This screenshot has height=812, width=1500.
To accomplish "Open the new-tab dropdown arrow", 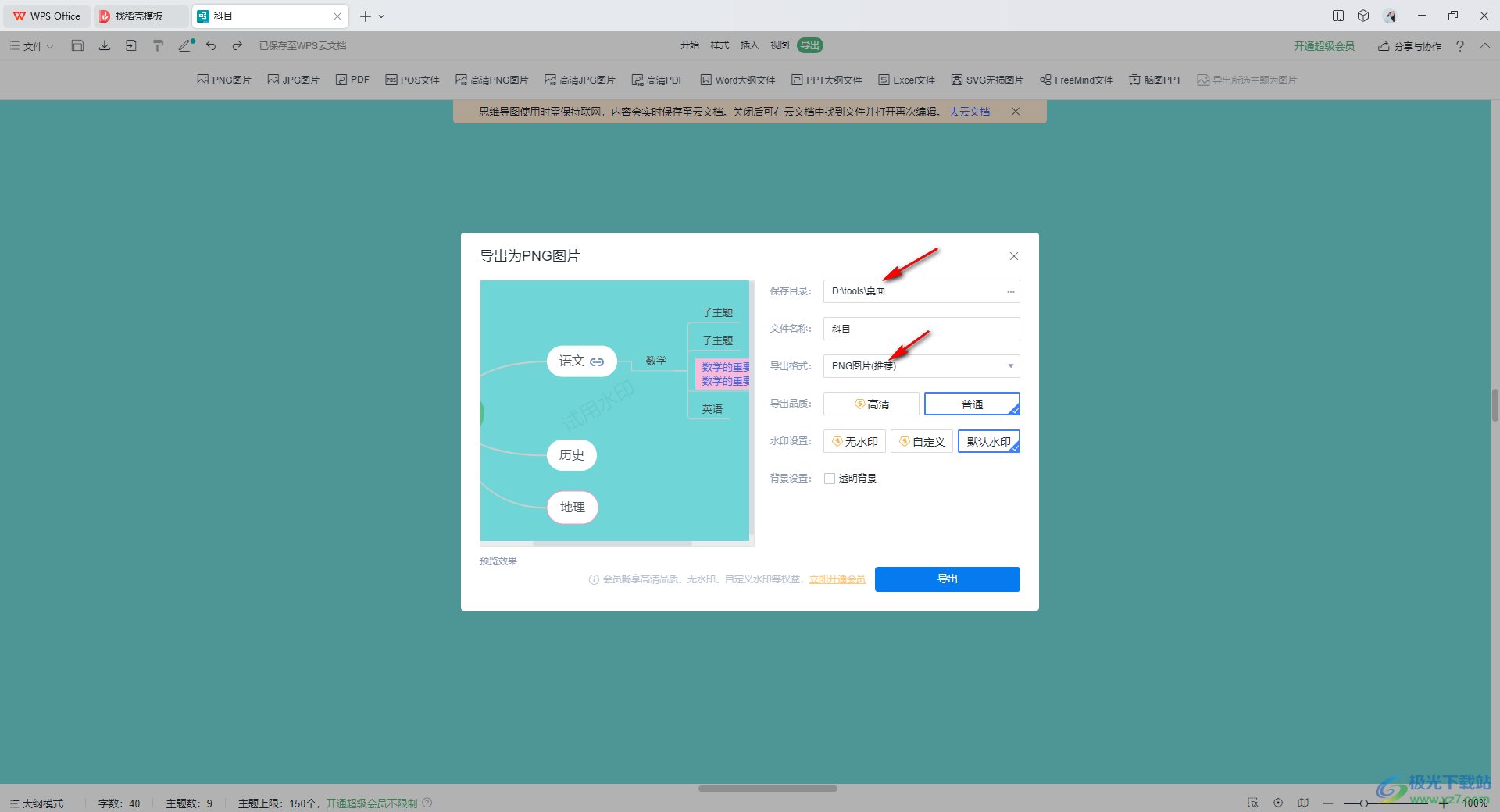I will [381, 16].
